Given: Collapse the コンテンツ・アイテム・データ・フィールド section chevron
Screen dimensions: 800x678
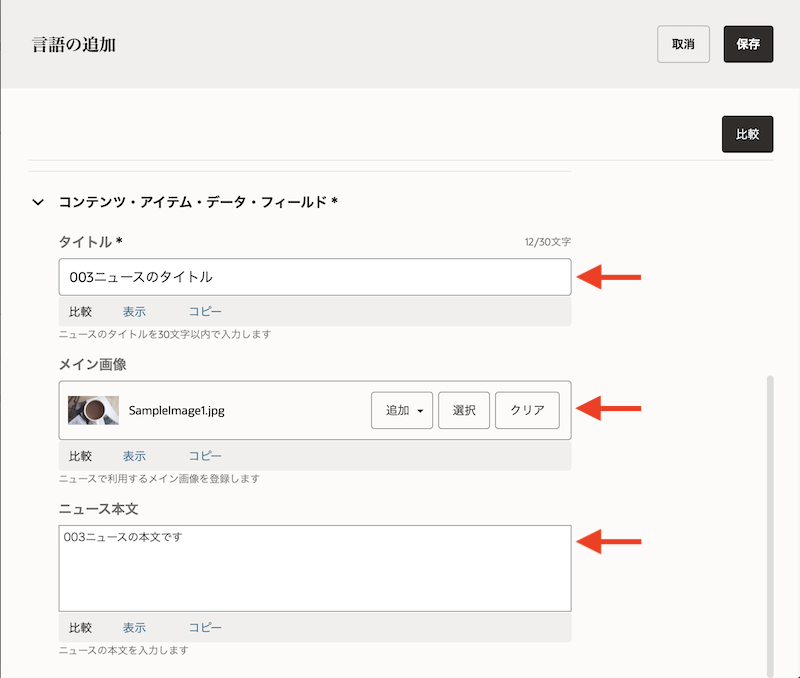Looking at the screenshot, I should (38, 202).
